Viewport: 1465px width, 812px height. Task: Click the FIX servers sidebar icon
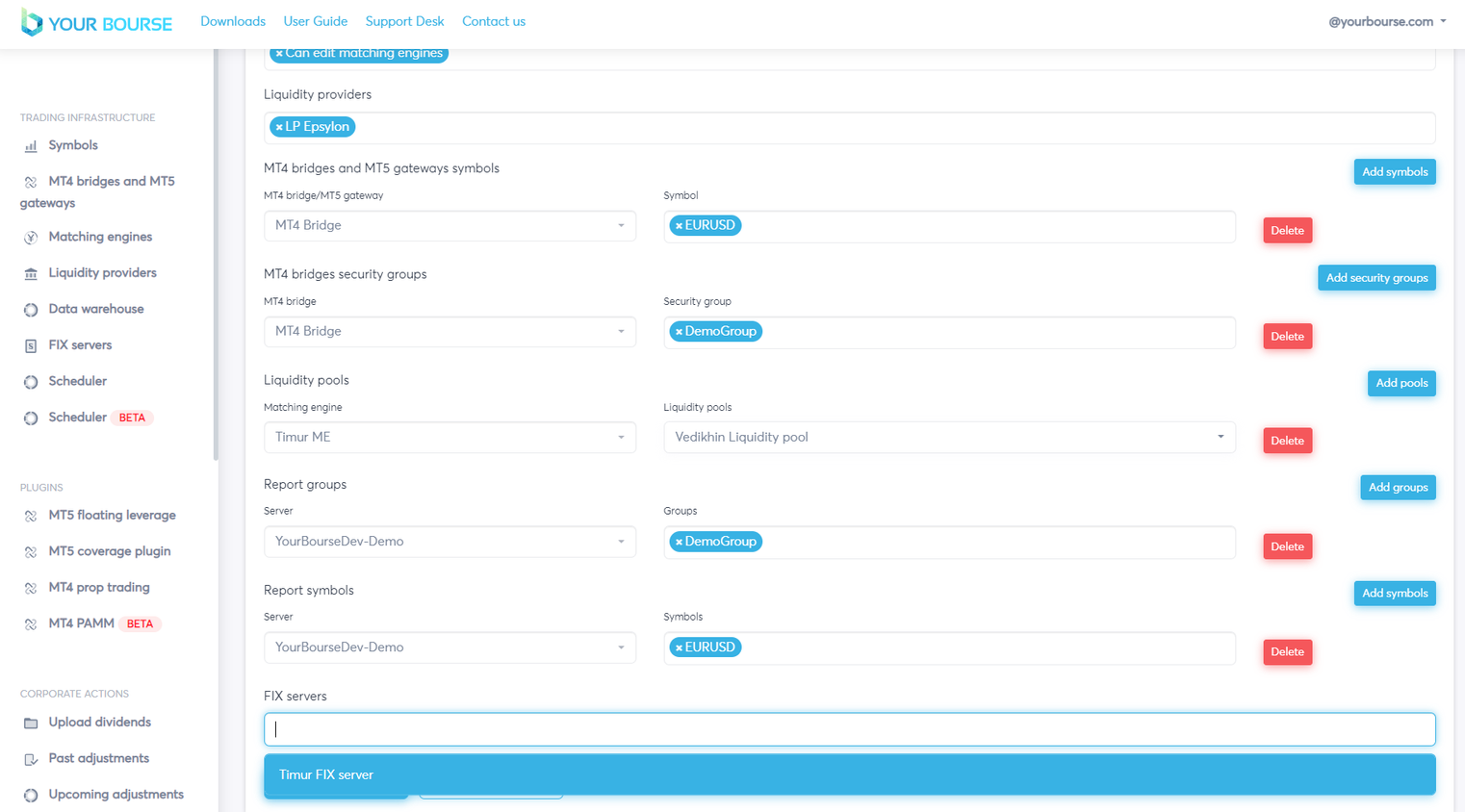click(31, 346)
